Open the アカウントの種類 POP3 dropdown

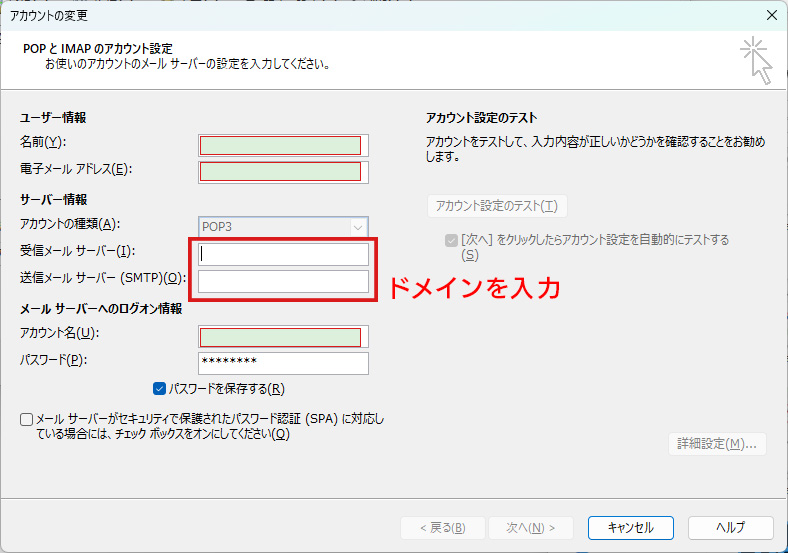(283, 227)
